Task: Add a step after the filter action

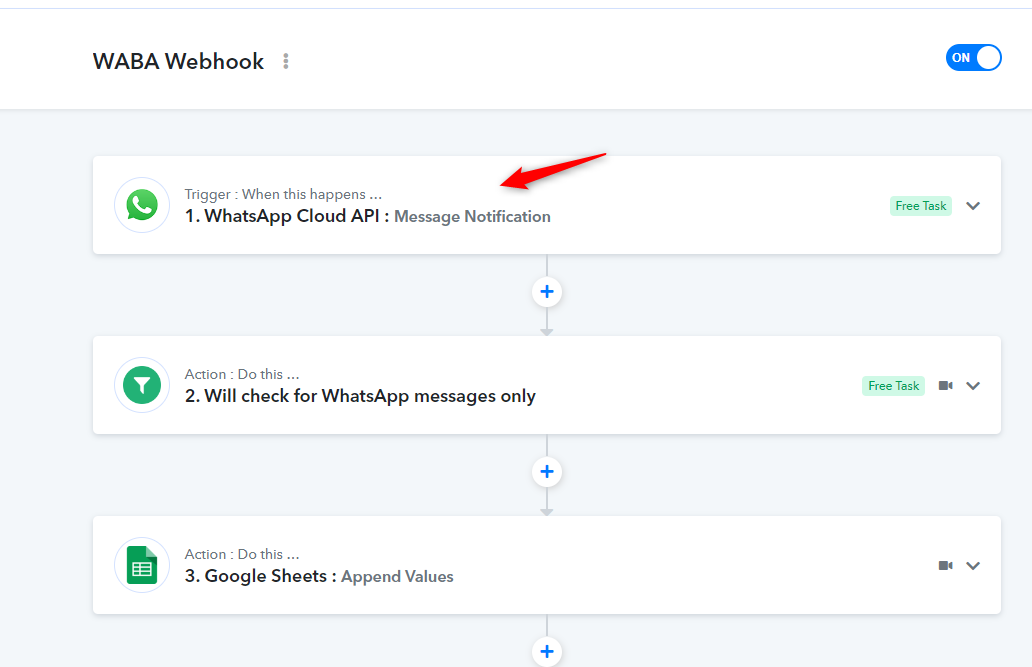Action: click(x=547, y=471)
